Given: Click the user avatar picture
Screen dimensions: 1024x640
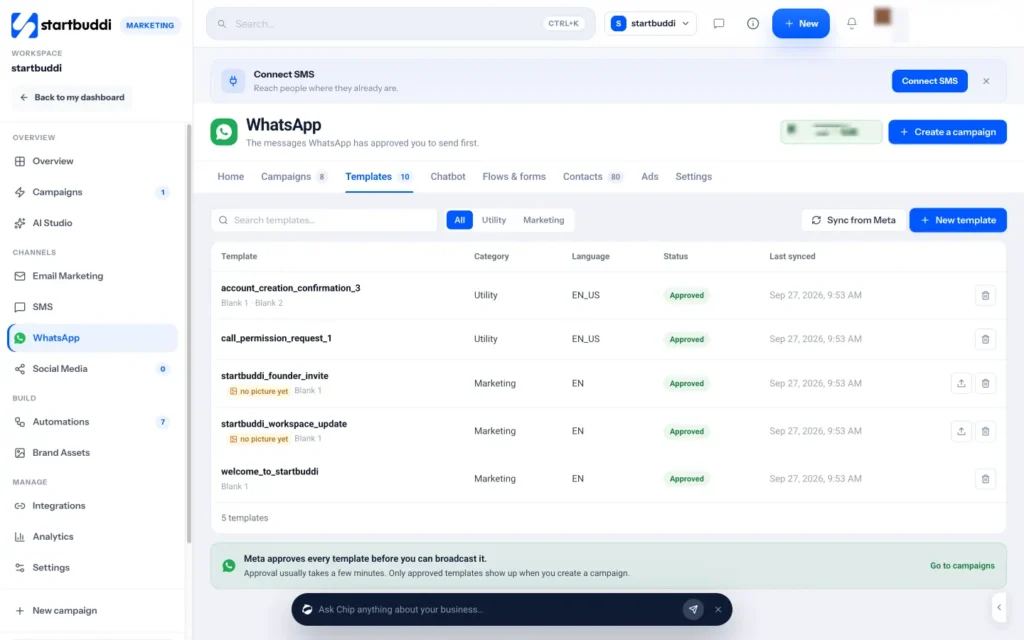Looking at the screenshot, I should (x=882, y=16).
